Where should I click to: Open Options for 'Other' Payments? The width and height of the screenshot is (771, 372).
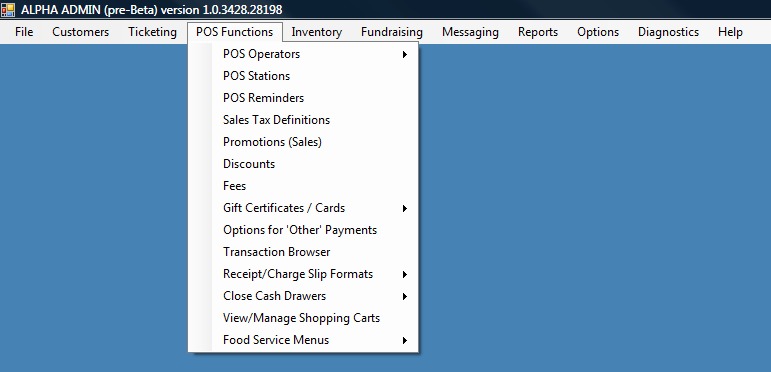[303, 230]
